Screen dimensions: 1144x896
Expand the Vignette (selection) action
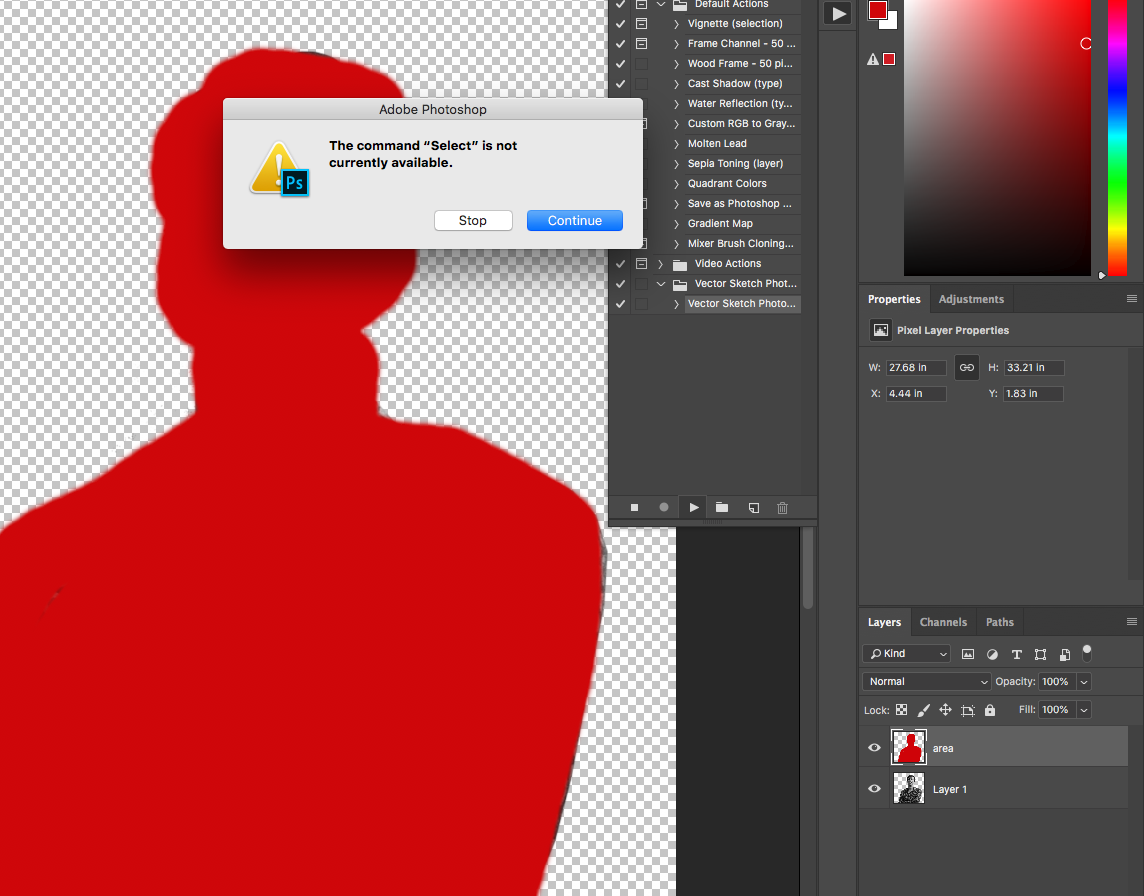click(676, 24)
